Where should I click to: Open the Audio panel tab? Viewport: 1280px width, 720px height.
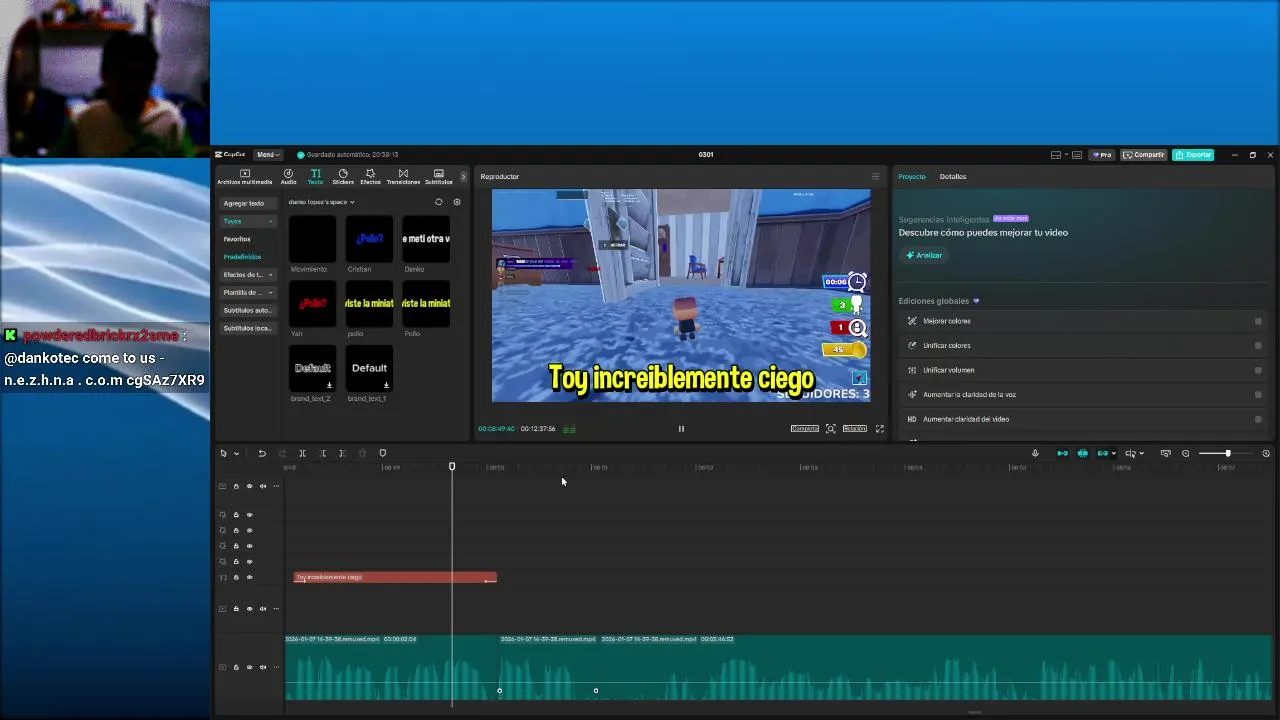[x=288, y=177]
